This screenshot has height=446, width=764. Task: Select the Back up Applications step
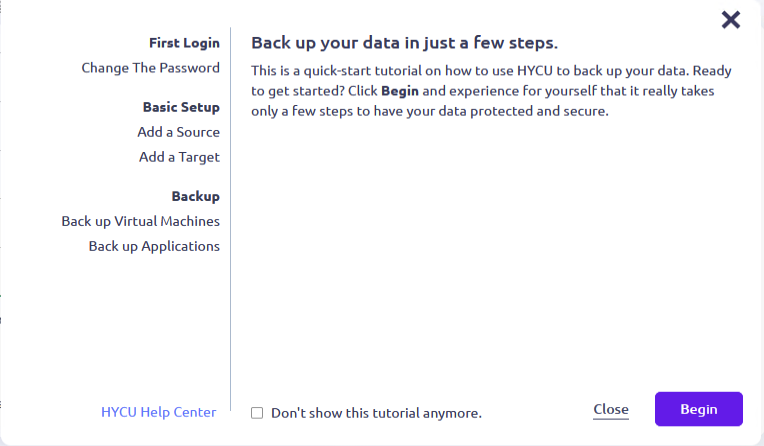point(154,246)
